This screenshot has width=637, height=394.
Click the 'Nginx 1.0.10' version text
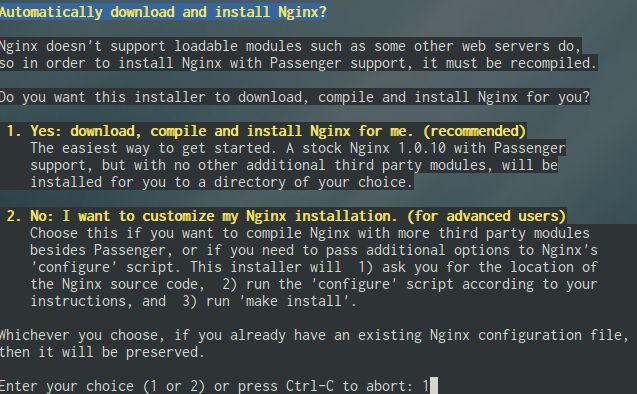398,148
